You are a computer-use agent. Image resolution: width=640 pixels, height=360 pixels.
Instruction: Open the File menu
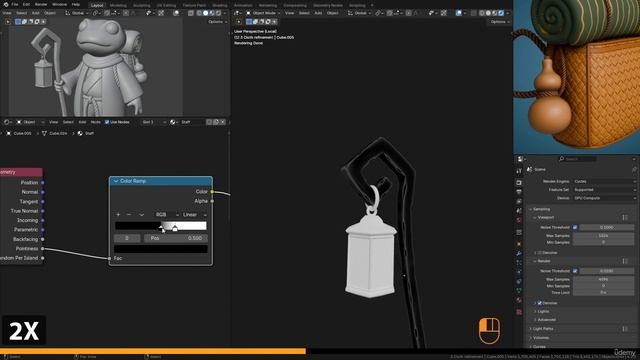pyautogui.click(x=15, y=4)
